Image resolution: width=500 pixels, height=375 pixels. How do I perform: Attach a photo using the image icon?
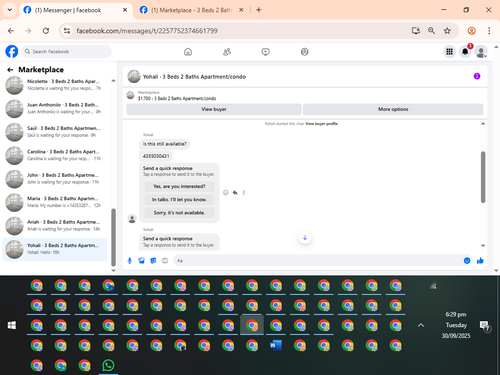pos(141,261)
